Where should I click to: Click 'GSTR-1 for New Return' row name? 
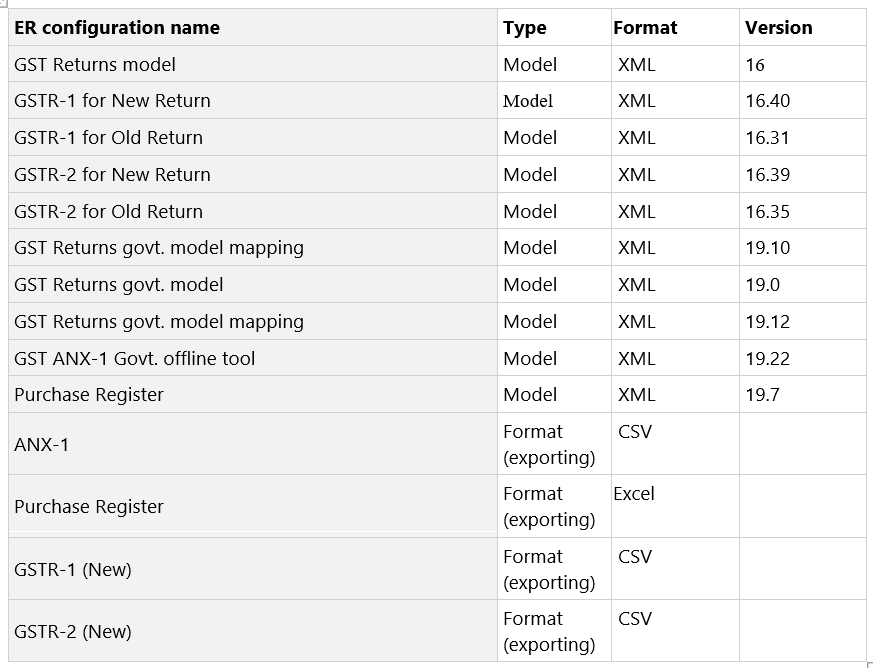[x=112, y=101]
